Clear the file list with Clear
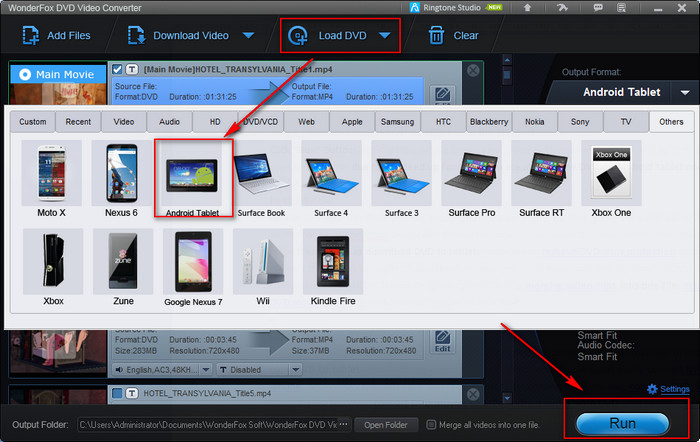 pyautogui.click(x=453, y=35)
